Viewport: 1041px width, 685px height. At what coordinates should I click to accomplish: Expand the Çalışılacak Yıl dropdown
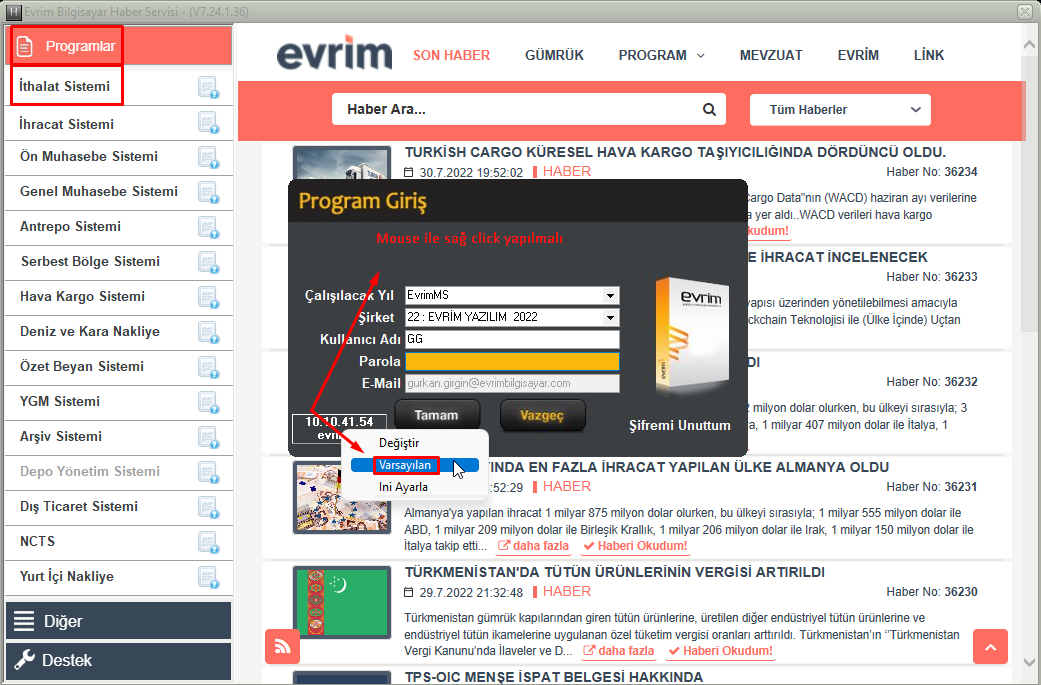coord(610,296)
